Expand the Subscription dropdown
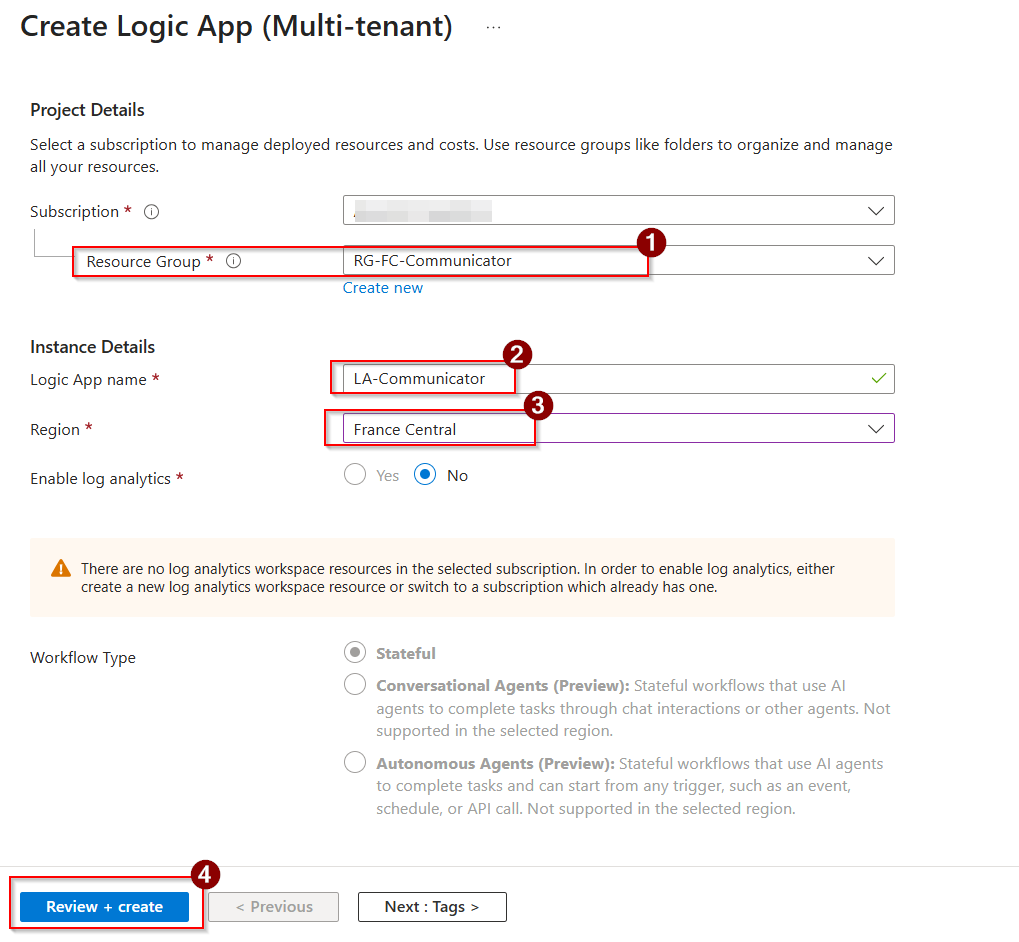The image size is (1019, 942). coord(876,211)
